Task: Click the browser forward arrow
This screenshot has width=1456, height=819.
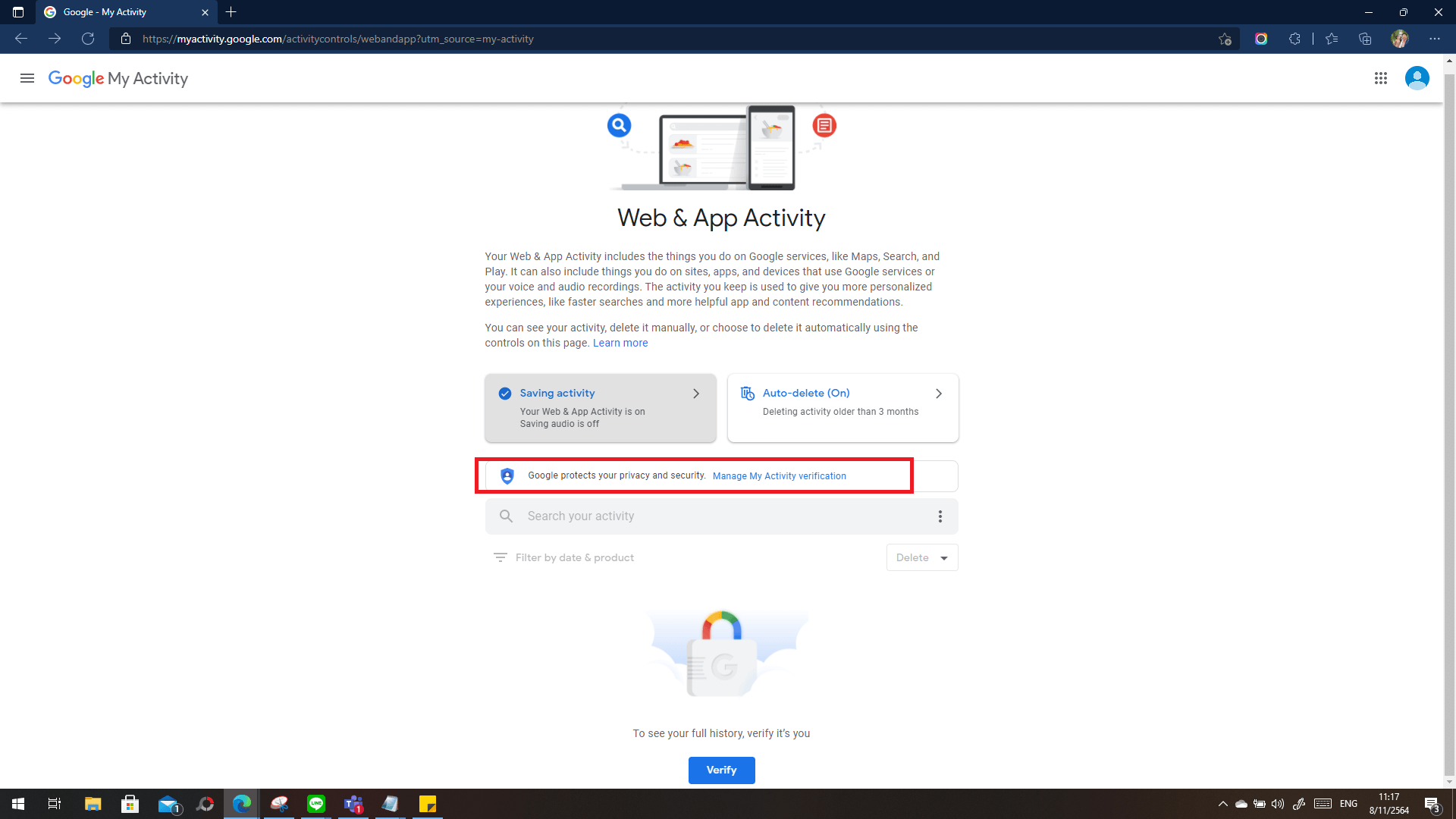Action: click(x=55, y=39)
